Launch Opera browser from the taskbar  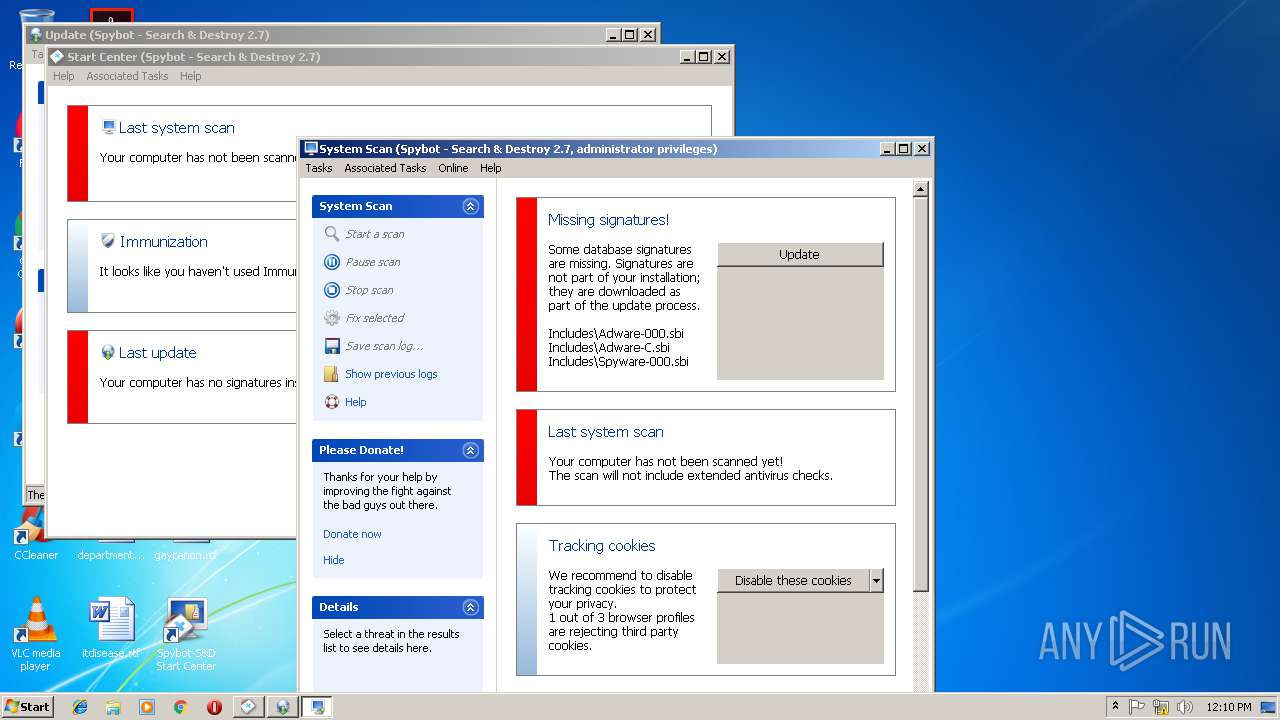(214, 707)
